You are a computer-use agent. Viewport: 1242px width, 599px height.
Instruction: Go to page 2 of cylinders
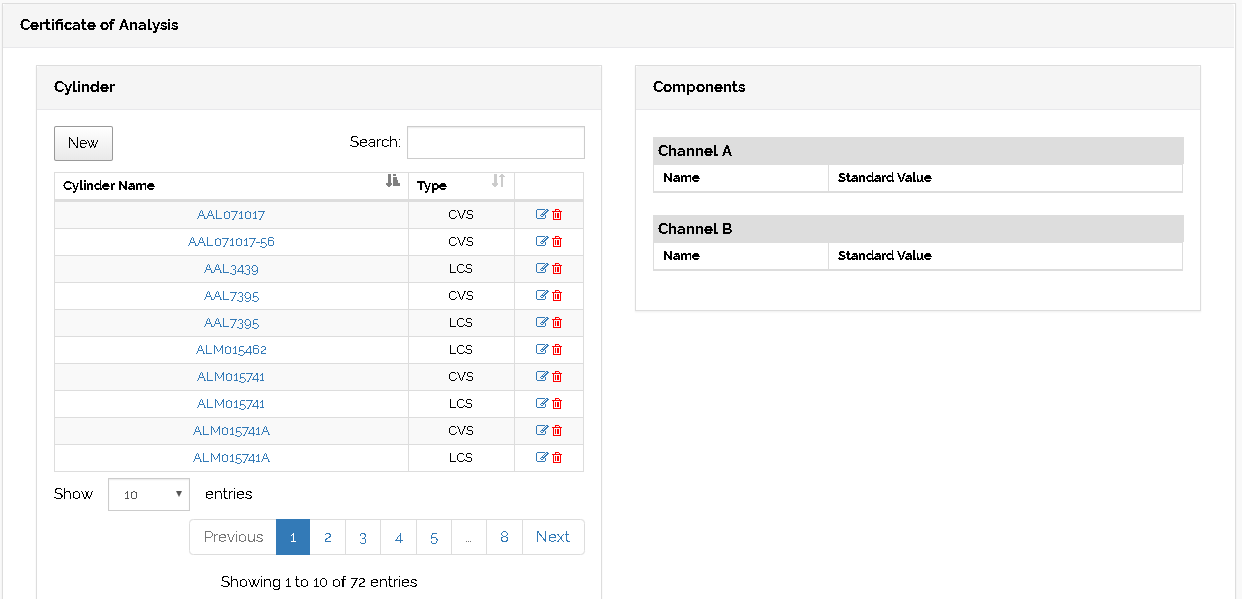point(327,537)
